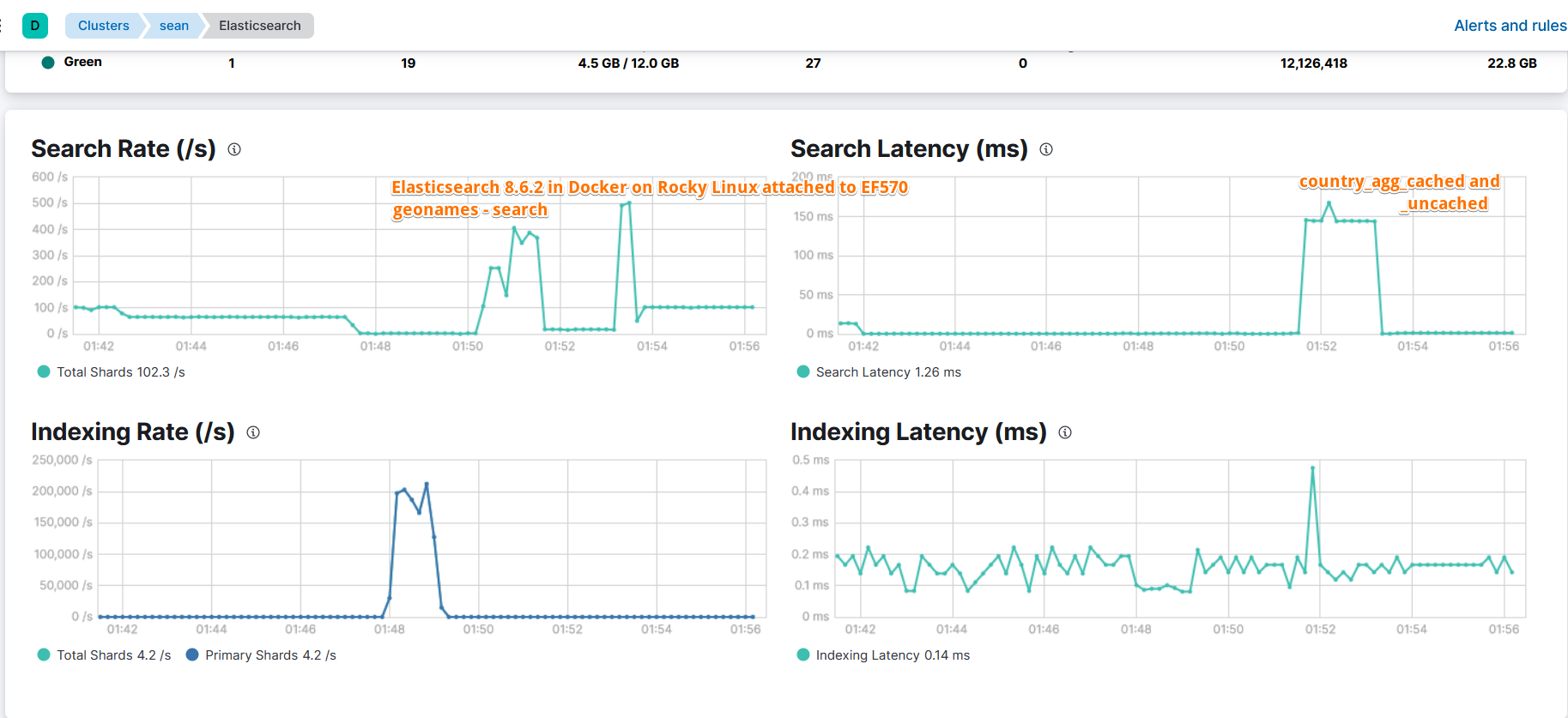Click the Indexing Latency info icon
The height and width of the screenshot is (718, 1568).
pos(1065,432)
